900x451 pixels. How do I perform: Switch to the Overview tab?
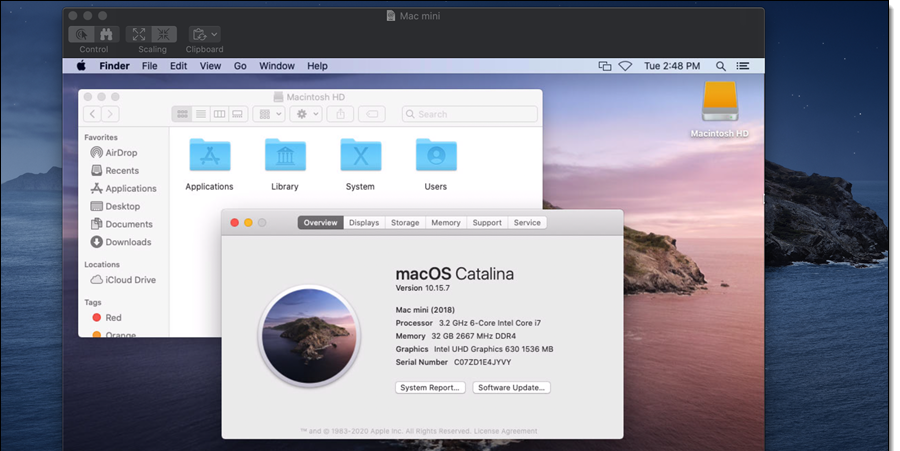pos(320,223)
